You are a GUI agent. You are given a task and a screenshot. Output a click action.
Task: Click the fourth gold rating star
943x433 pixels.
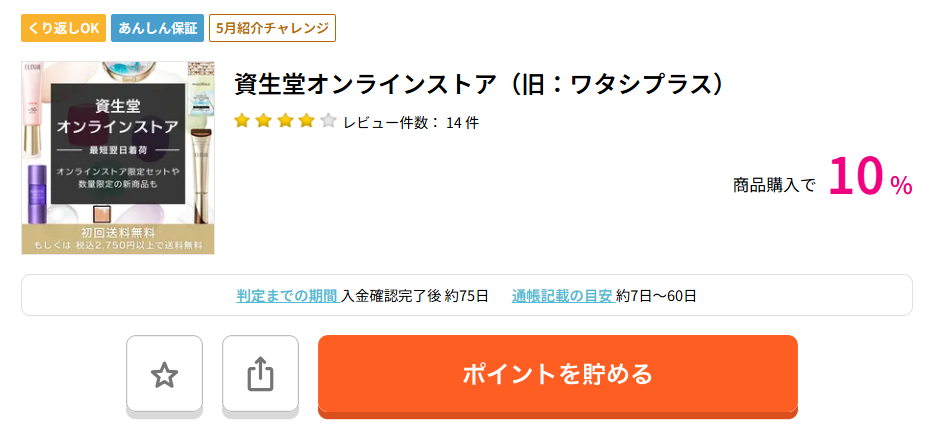pyautogui.click(x=307, y=121)
